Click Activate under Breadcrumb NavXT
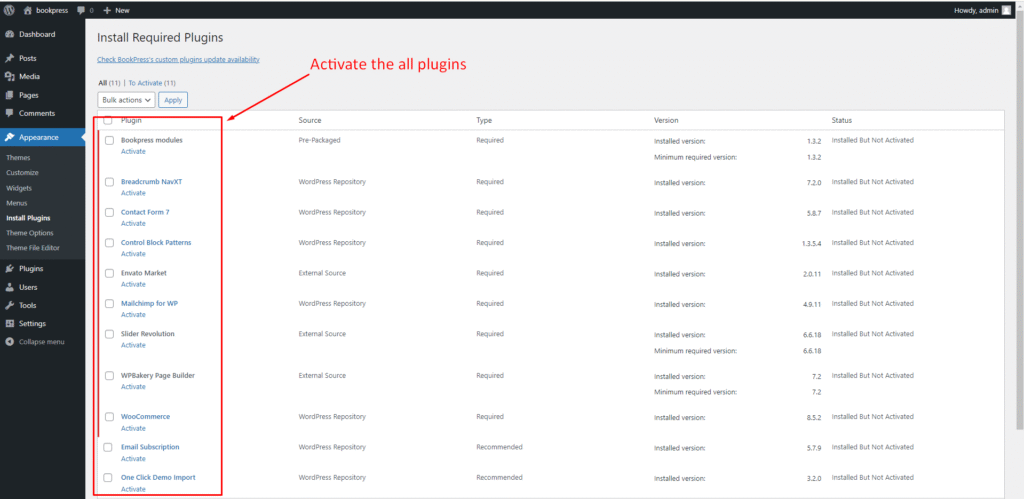The width and height of the screenshot is (1024, 499). click(x=133, y=193)
